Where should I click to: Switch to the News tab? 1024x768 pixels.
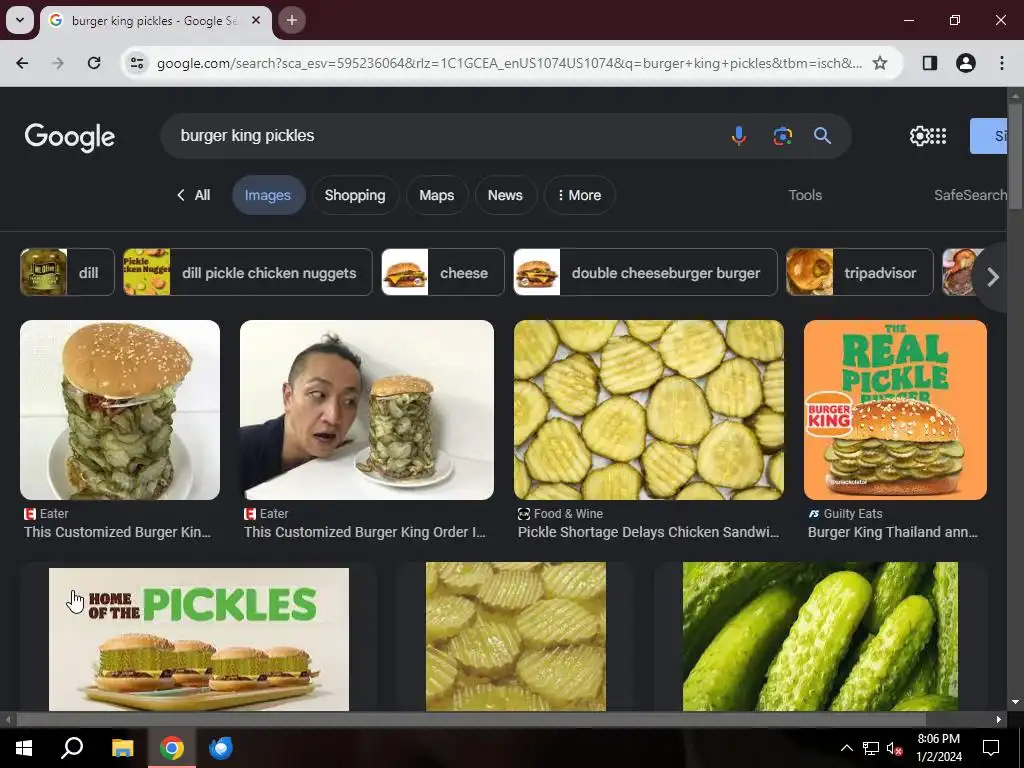505,195
